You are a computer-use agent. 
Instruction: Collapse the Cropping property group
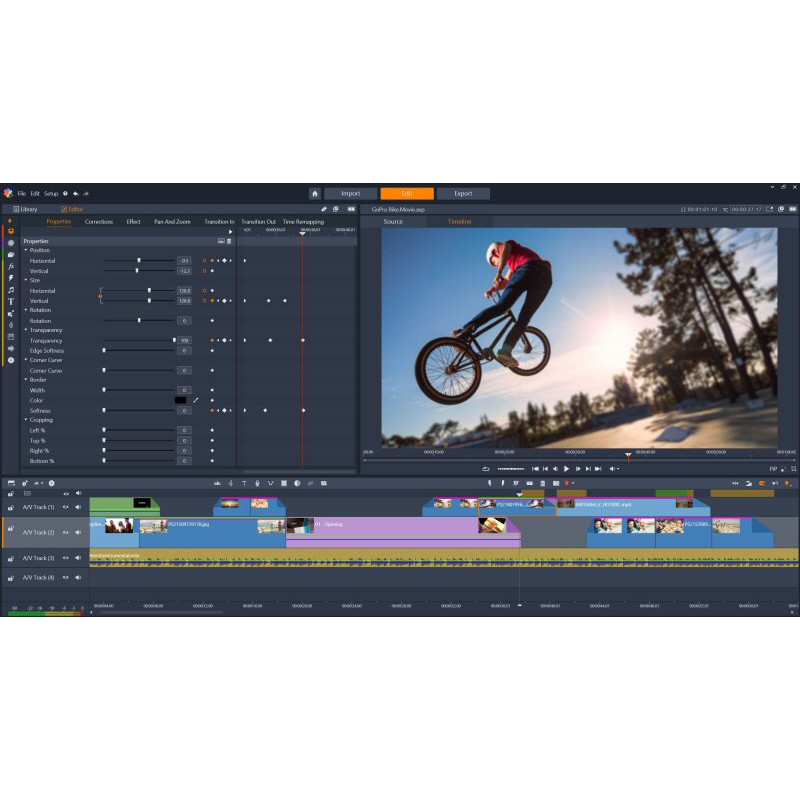(26, 420)
